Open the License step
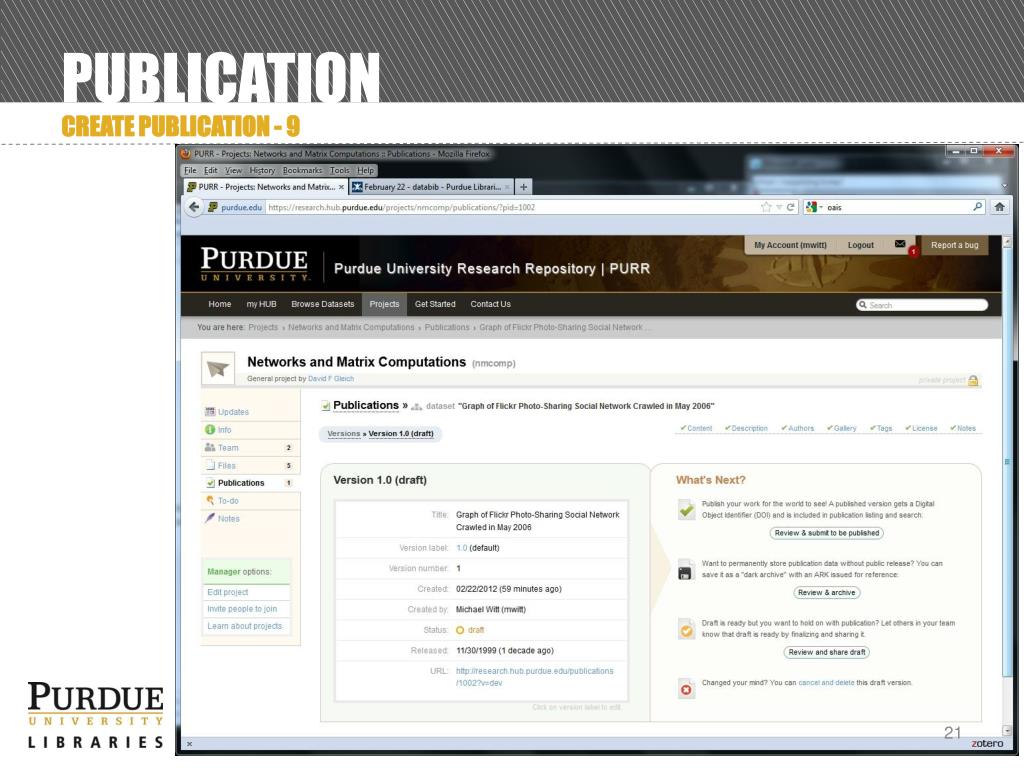 [921, 428]
